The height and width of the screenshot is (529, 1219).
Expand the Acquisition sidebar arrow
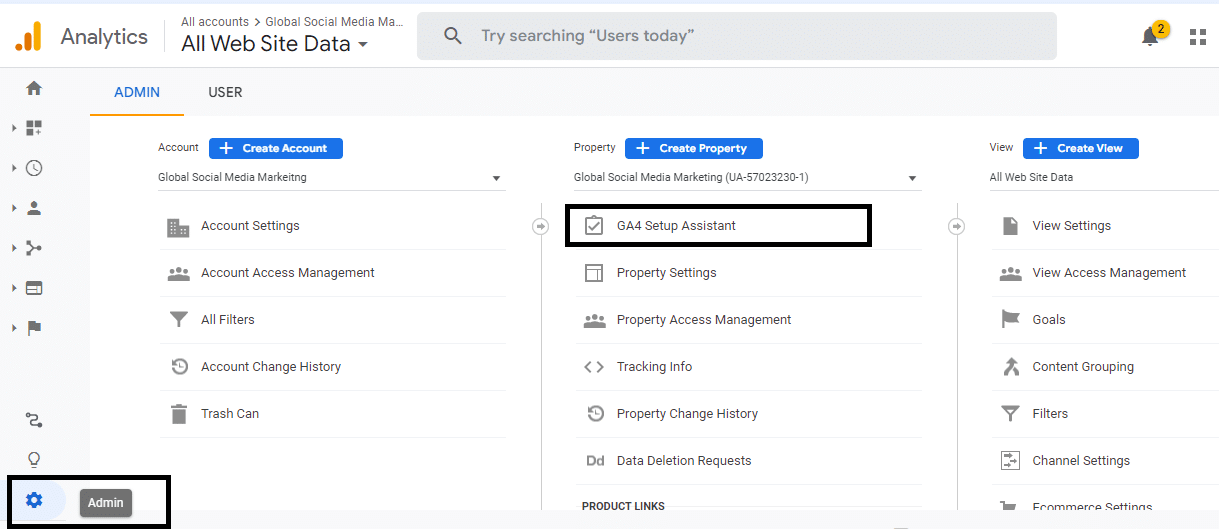click(14, 248)
